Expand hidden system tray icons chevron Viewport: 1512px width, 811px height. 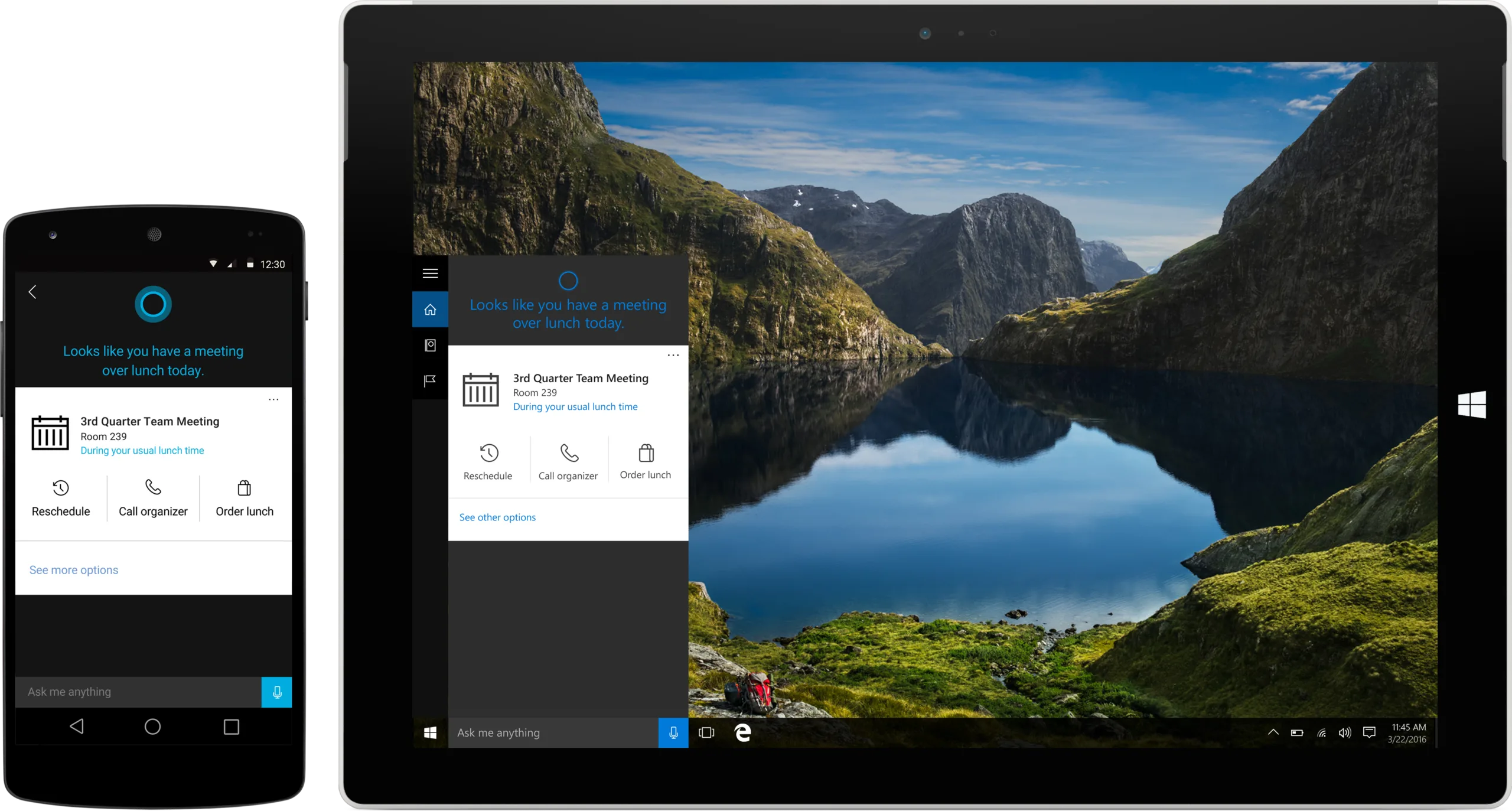[1273, 732]
